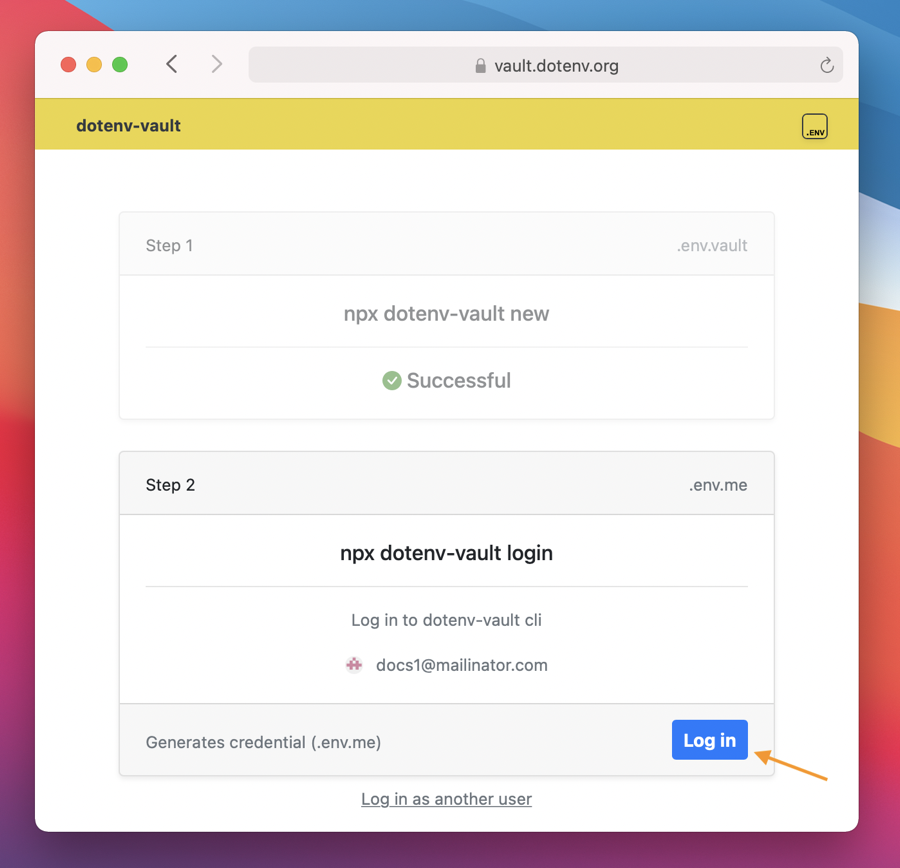This screenshot has width=900, height=868.
Task: Click the Generates credential (.env.me) text
Action: click(x=262, y=742)
